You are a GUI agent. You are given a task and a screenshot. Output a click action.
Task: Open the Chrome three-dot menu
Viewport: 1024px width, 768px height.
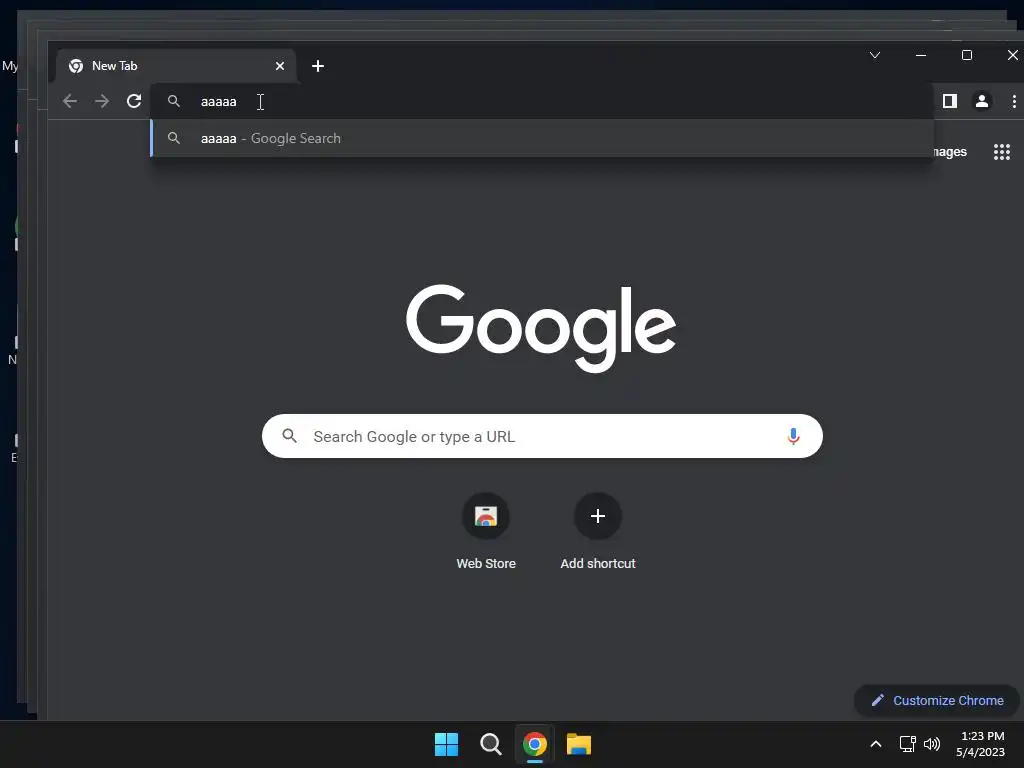point(1014,101)
